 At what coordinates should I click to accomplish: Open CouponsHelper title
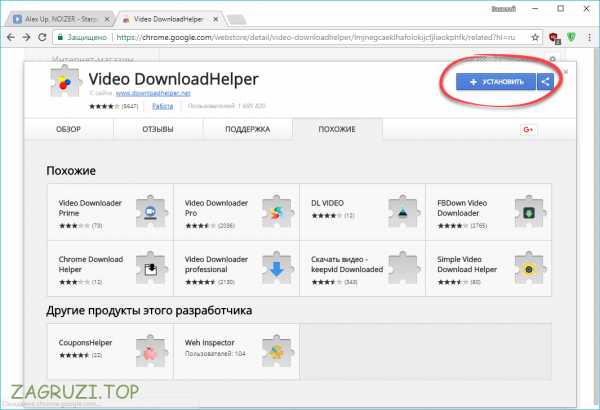pyautogui.click(x=85, y=343)
